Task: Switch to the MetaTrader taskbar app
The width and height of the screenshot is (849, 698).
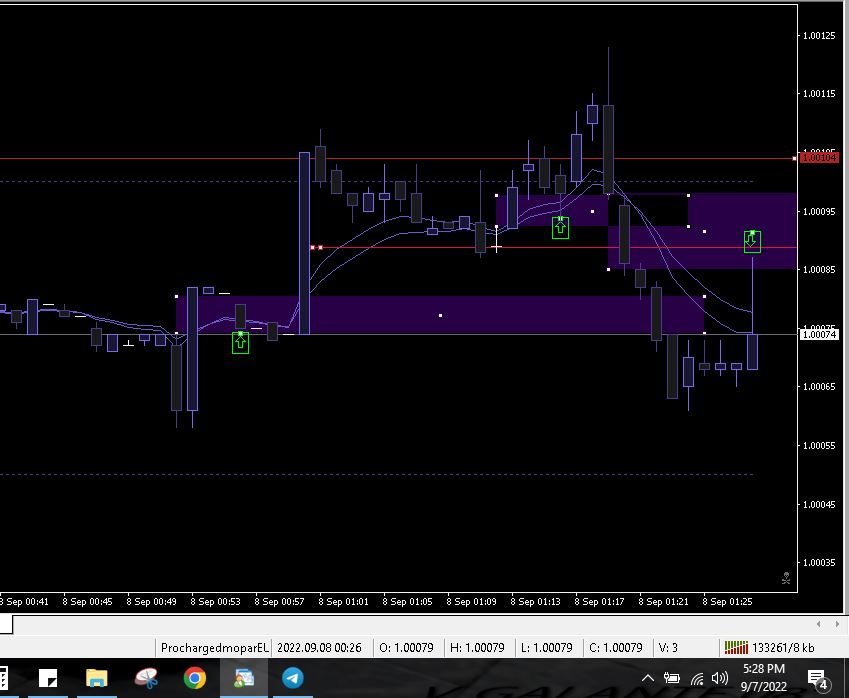Action: tap(244, 678)
